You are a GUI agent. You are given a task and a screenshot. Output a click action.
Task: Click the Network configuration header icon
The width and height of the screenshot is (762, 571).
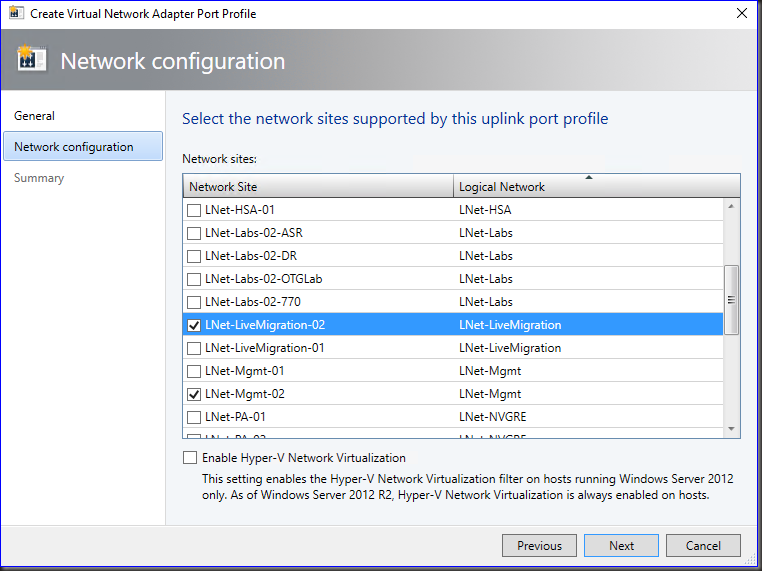pos(32,60)
